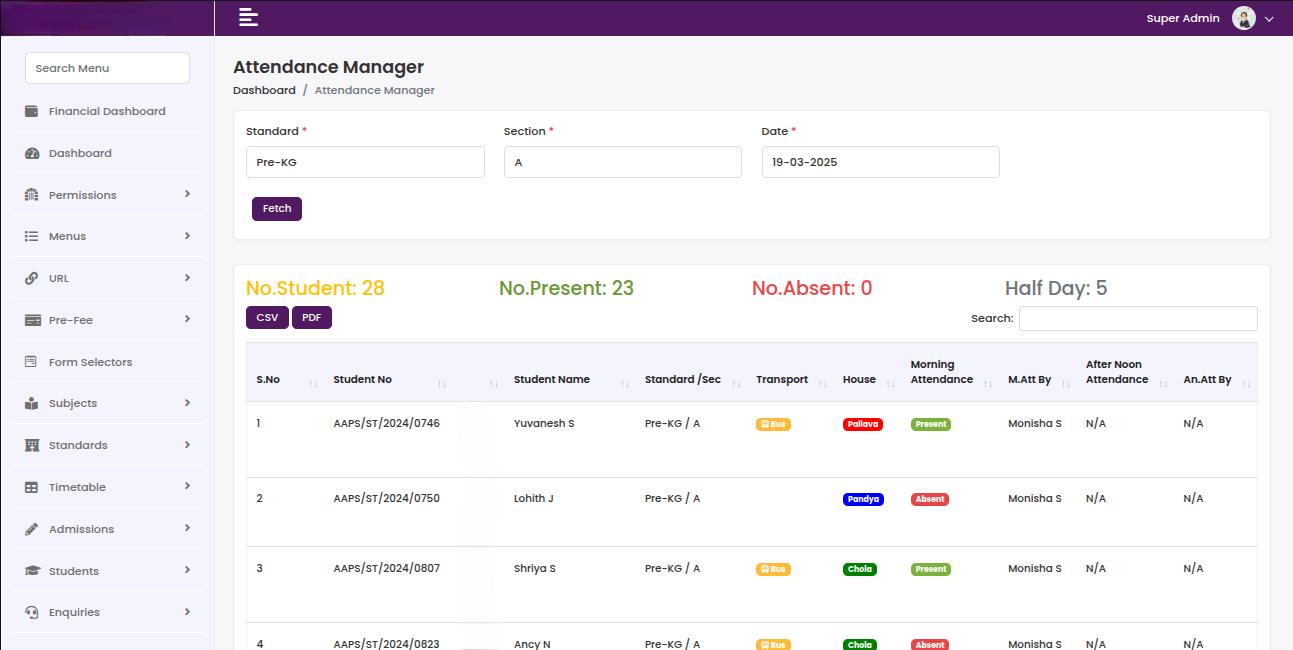Expand the Subjects submenu chevron
Image resolution: width=1293 pixels, height=650 pixels.
pos(187,403)
